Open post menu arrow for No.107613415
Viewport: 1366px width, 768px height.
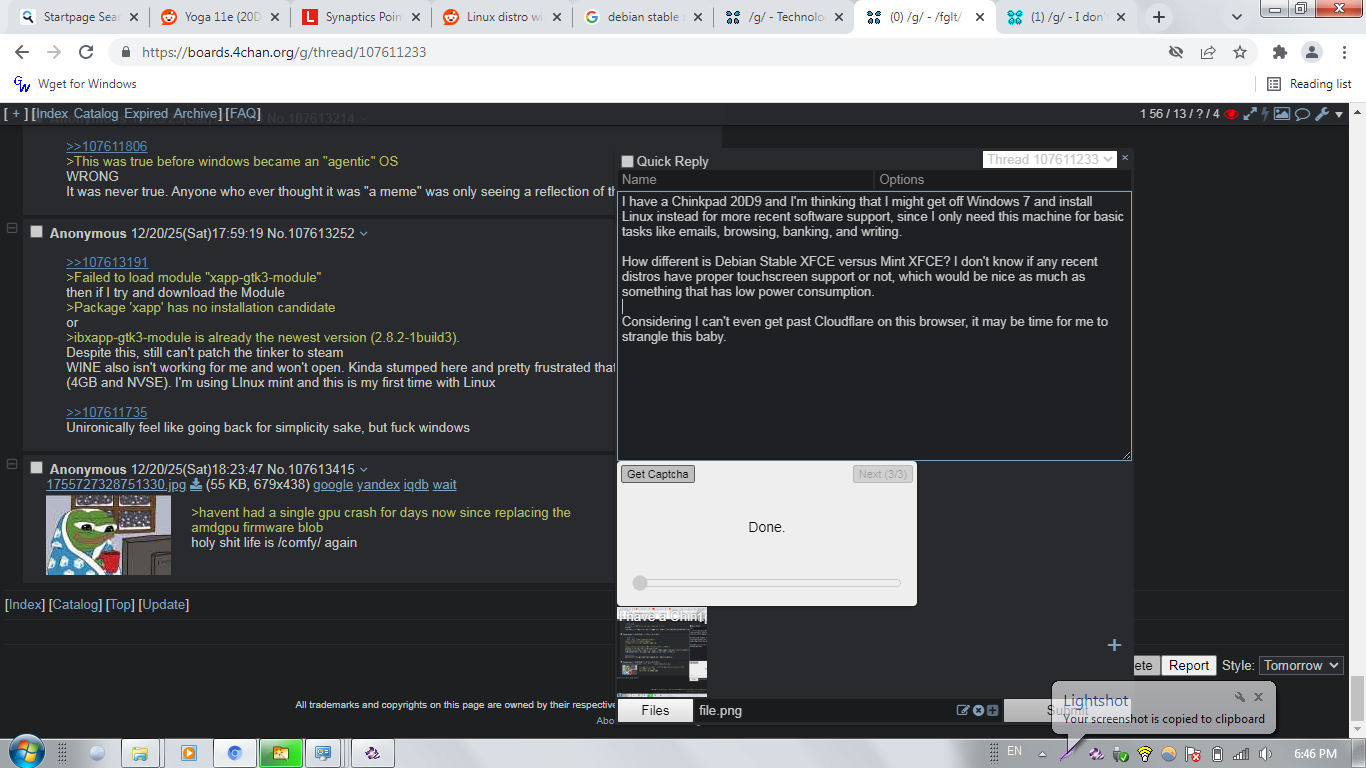click(364, 470)
